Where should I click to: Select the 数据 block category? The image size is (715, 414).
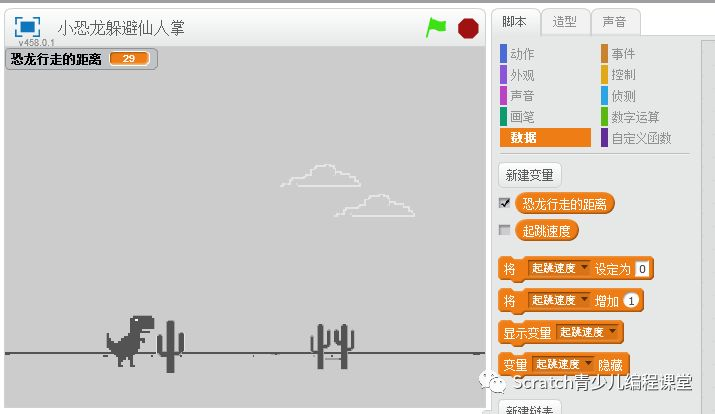[545, 137]
